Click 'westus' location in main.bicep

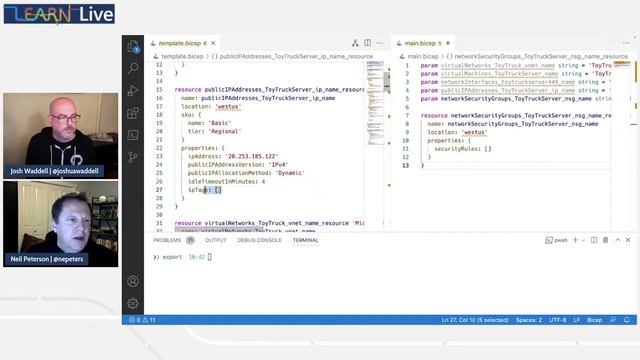coord(474,132)
